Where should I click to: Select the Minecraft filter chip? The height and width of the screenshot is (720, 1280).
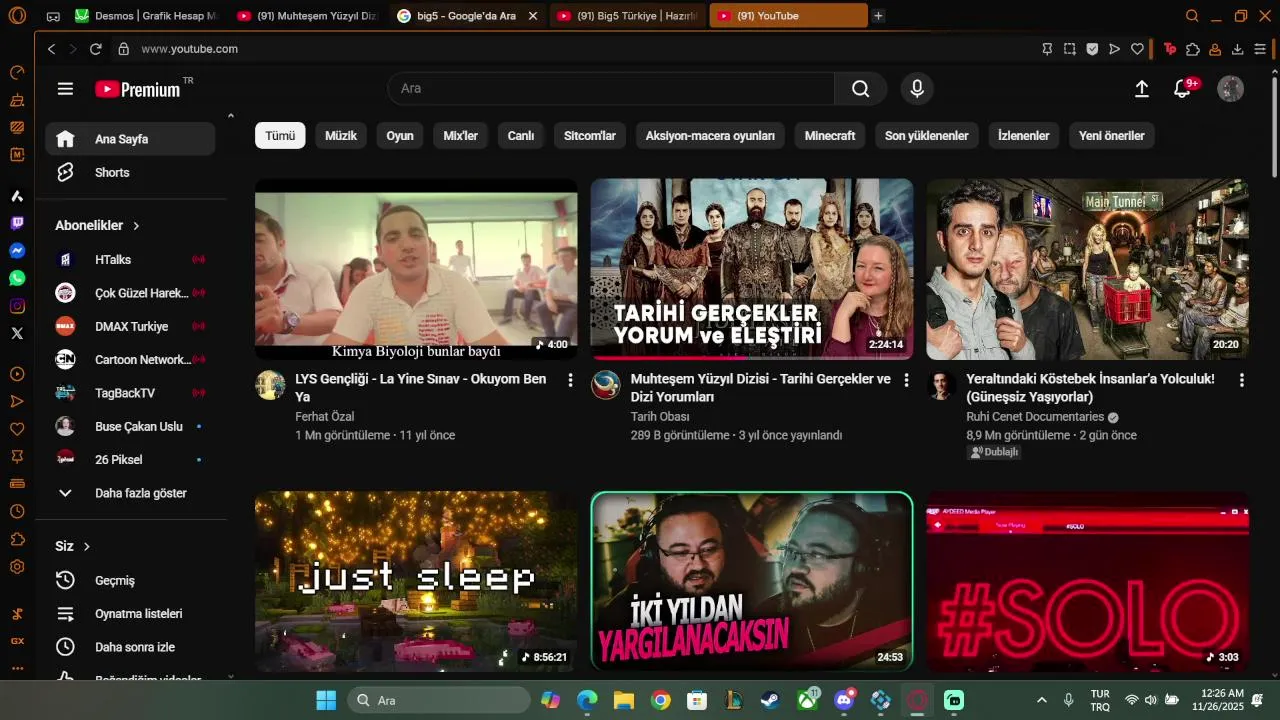[830, 136]
